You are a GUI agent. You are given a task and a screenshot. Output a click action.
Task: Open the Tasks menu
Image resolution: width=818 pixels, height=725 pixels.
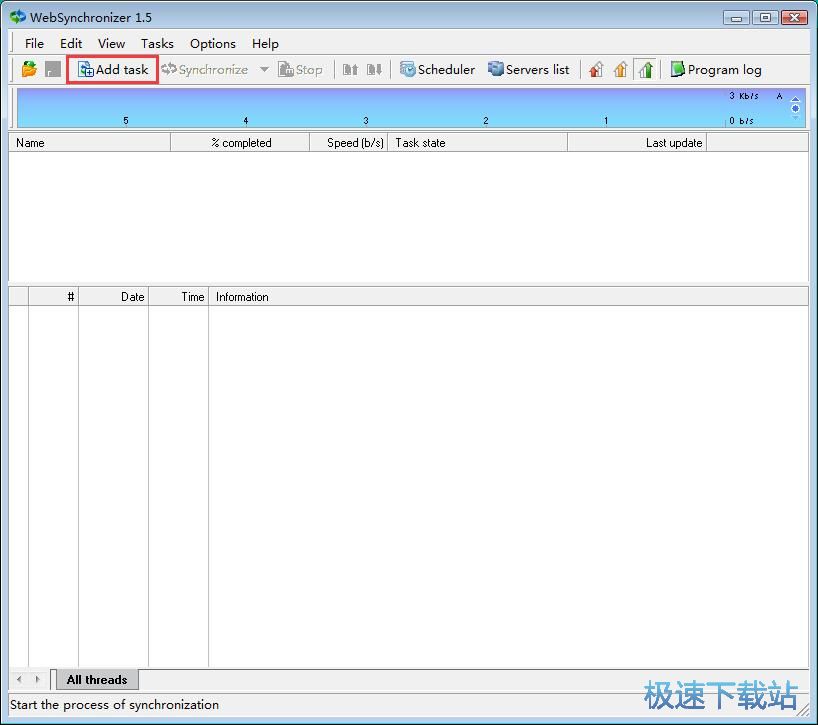(x=157, y=44)
